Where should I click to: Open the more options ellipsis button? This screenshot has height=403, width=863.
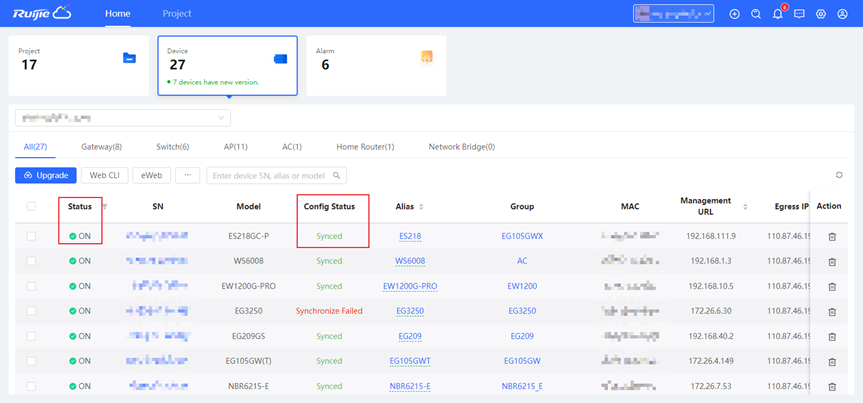(x=188, y=175)
